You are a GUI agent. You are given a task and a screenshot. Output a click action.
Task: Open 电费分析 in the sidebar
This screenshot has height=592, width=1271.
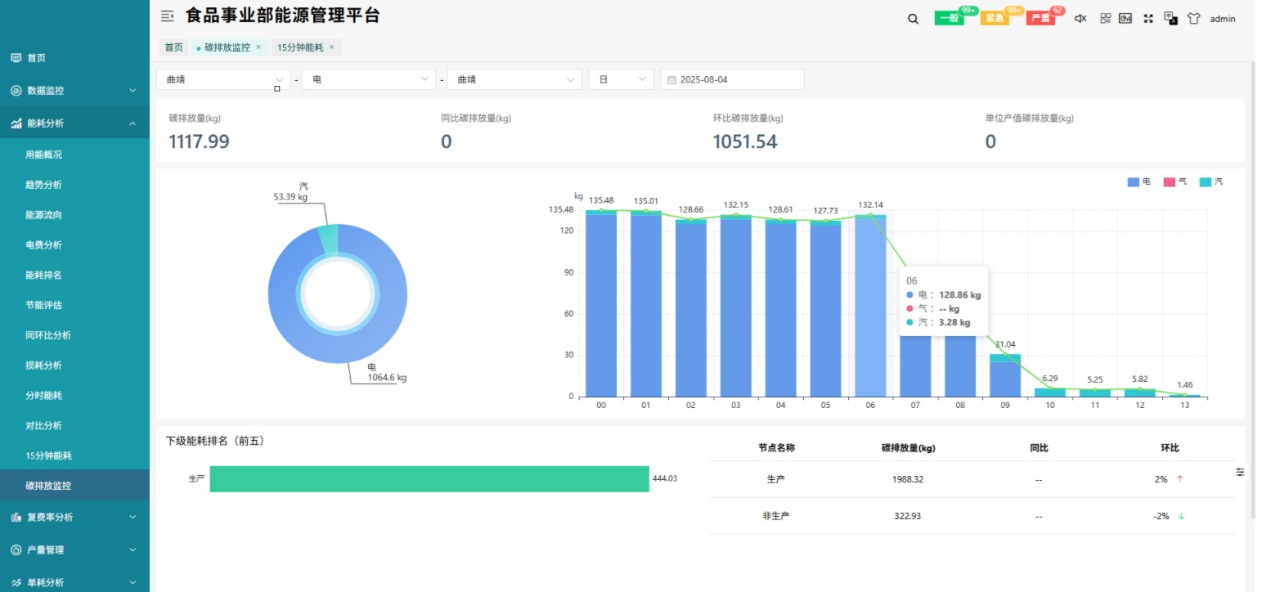point(43,245)
